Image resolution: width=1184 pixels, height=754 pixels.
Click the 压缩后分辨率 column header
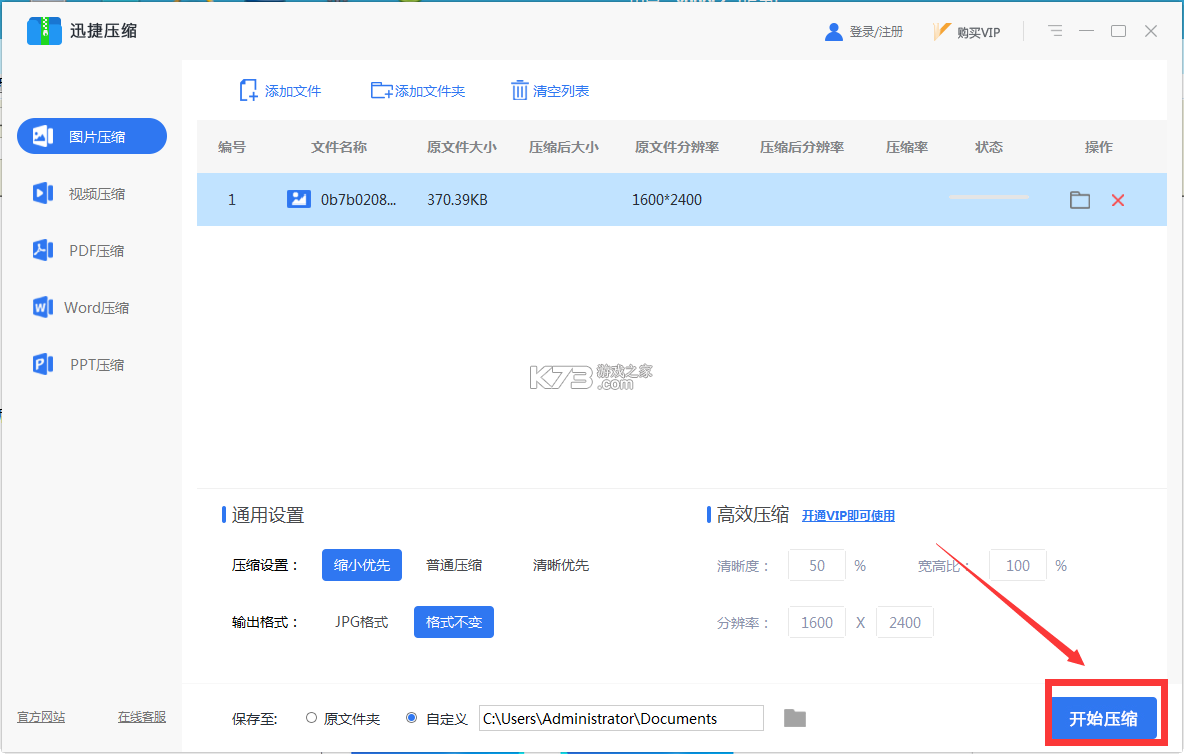click(802, 147)
